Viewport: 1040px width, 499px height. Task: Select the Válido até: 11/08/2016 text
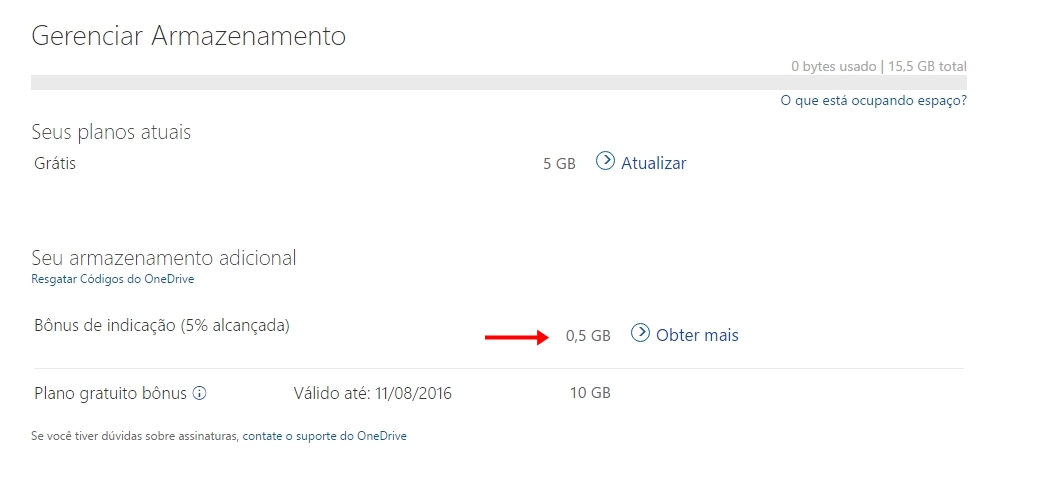373,393
